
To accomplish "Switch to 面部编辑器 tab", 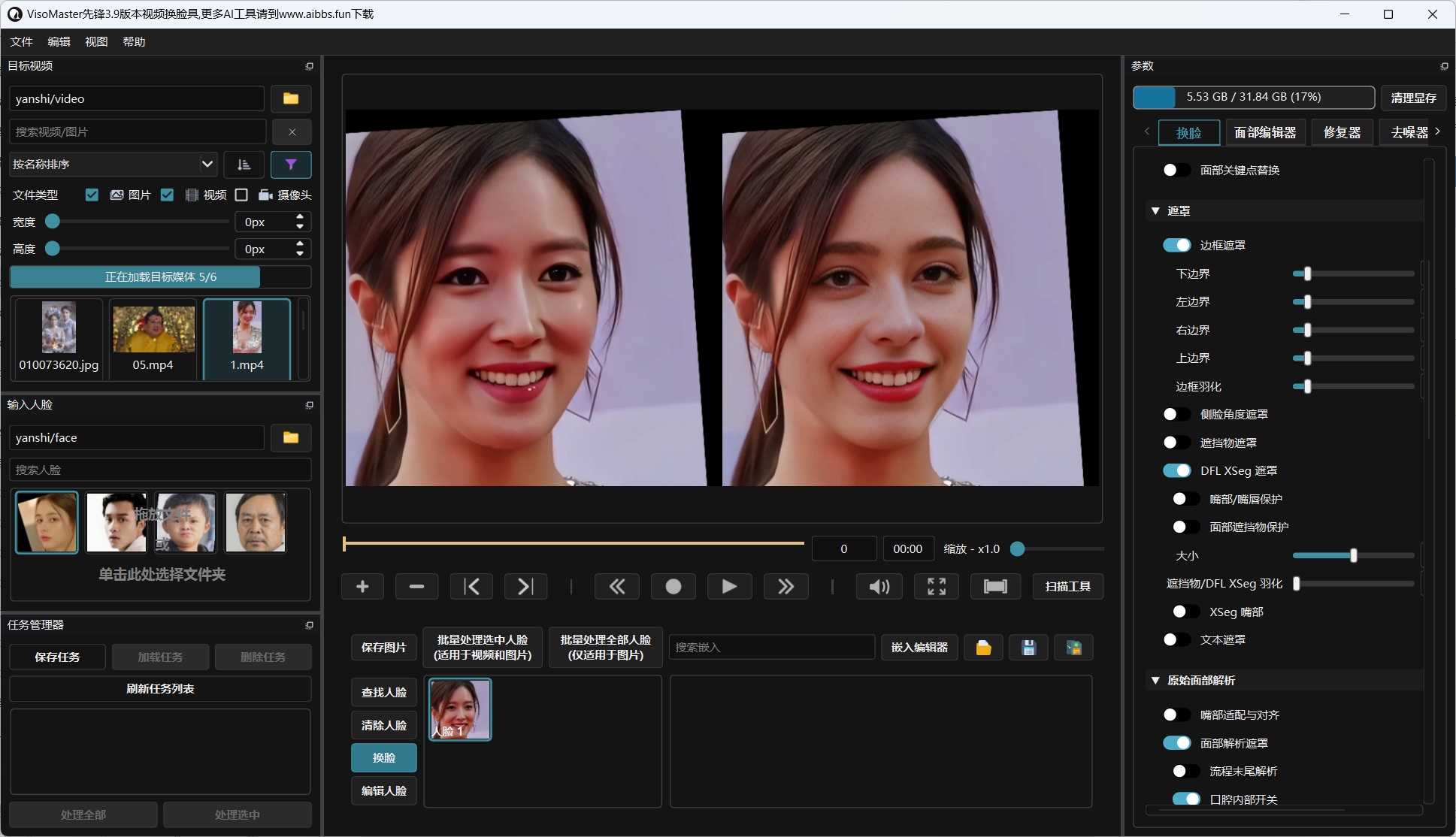I will tap(1265, 132).
